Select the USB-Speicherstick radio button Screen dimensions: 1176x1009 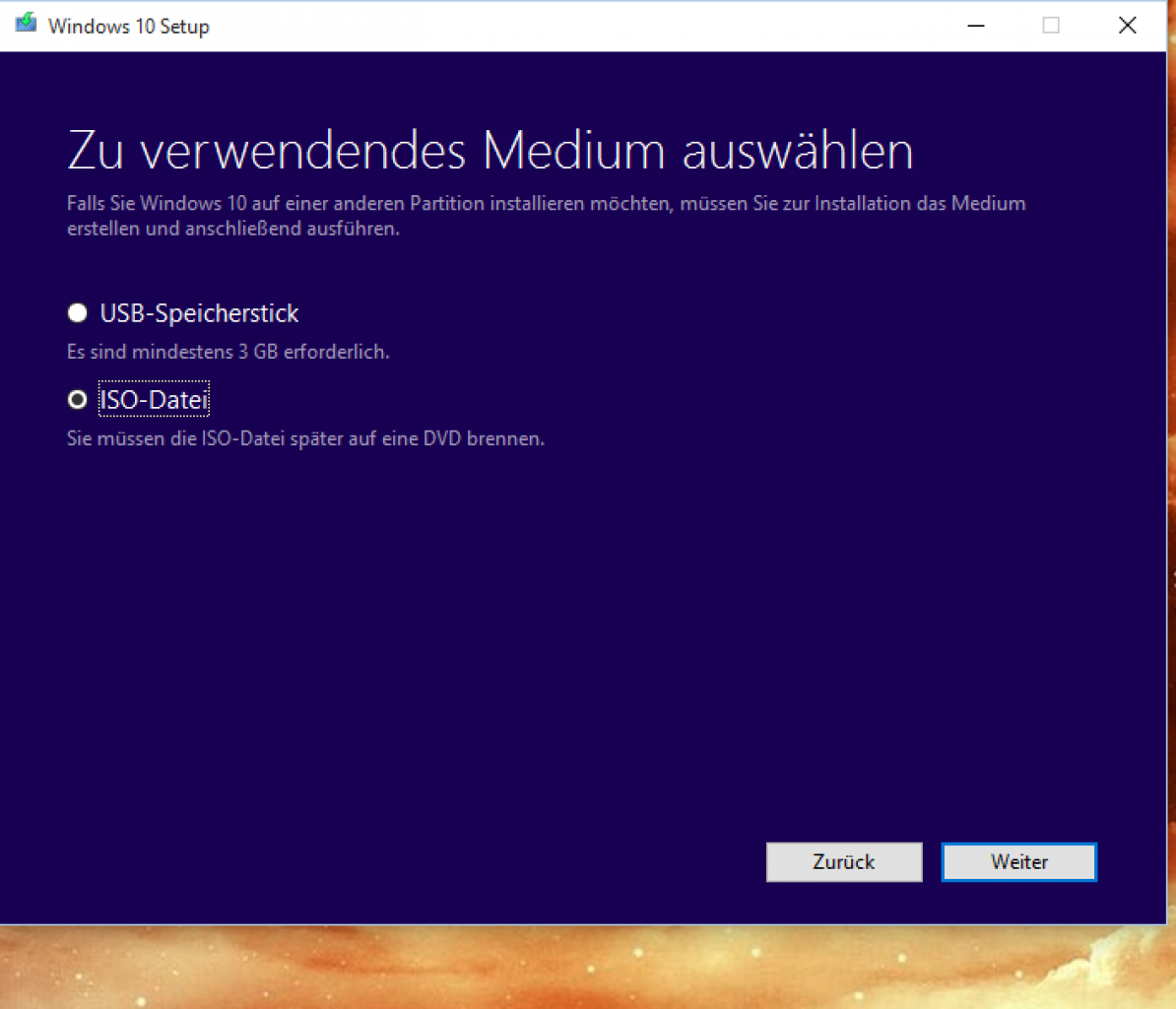point(77,312)
